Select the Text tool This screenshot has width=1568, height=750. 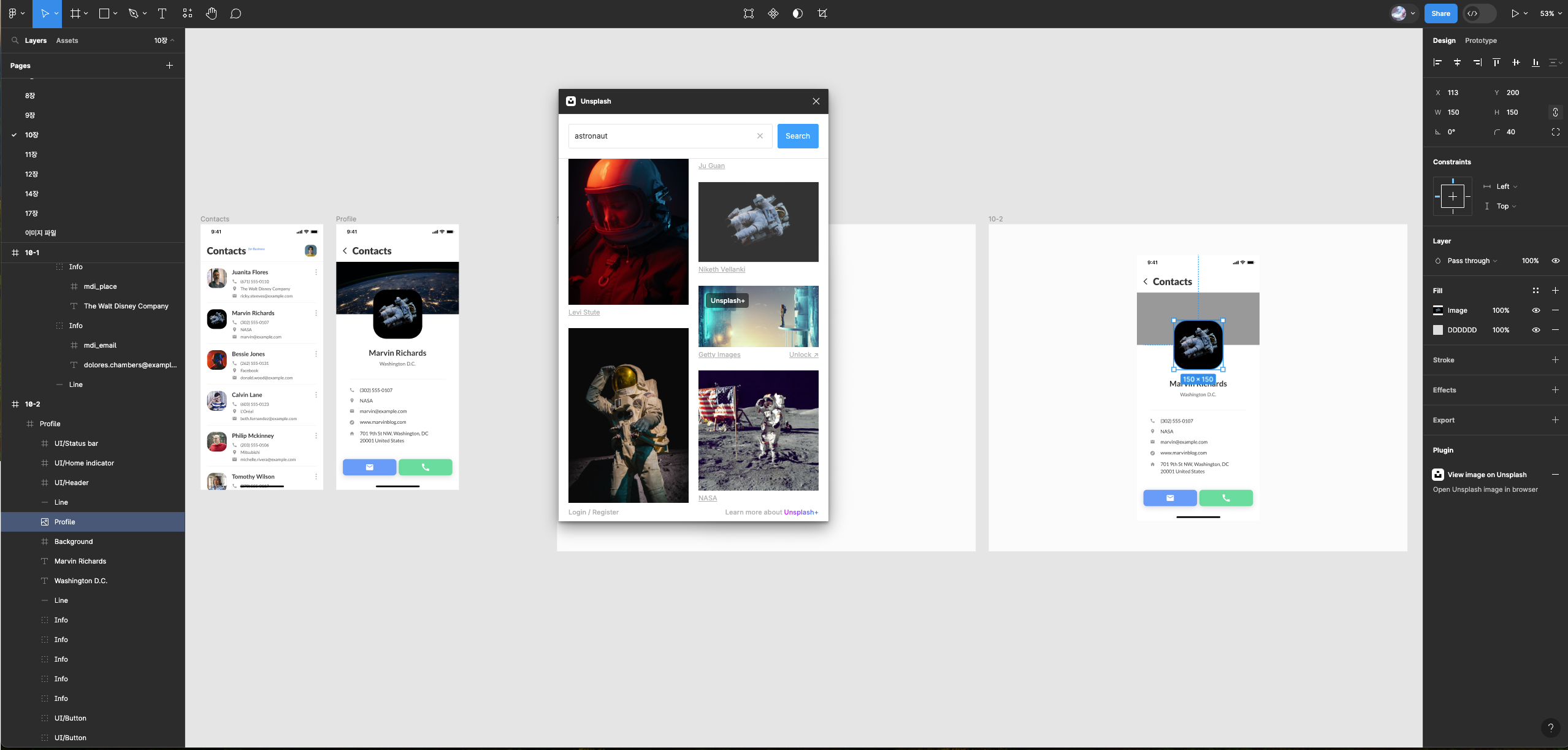click(x=163, y=13)
